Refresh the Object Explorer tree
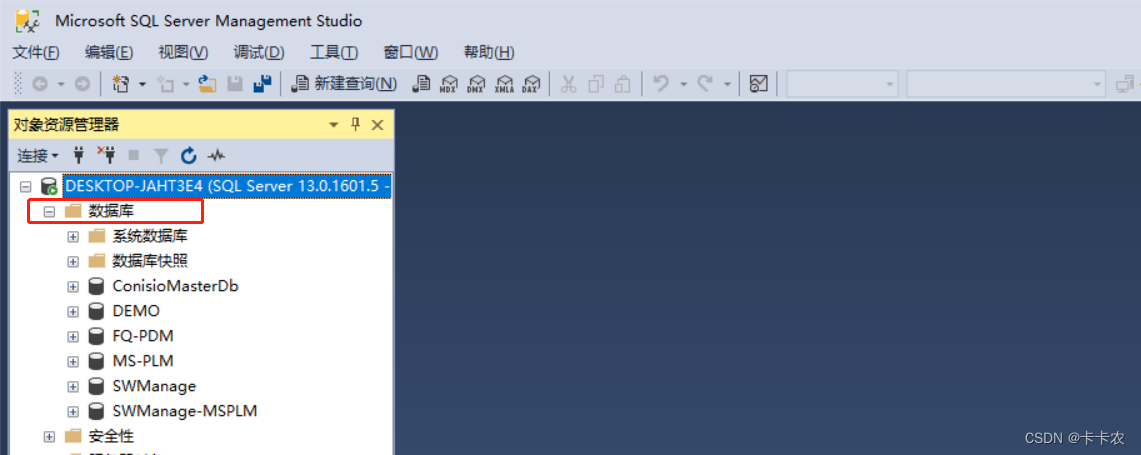 189,154
